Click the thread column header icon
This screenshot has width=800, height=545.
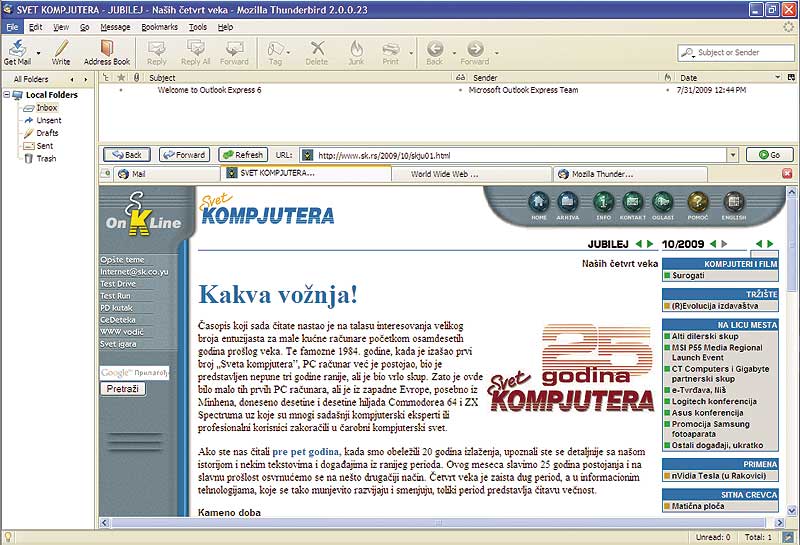(x=106, y=78)
